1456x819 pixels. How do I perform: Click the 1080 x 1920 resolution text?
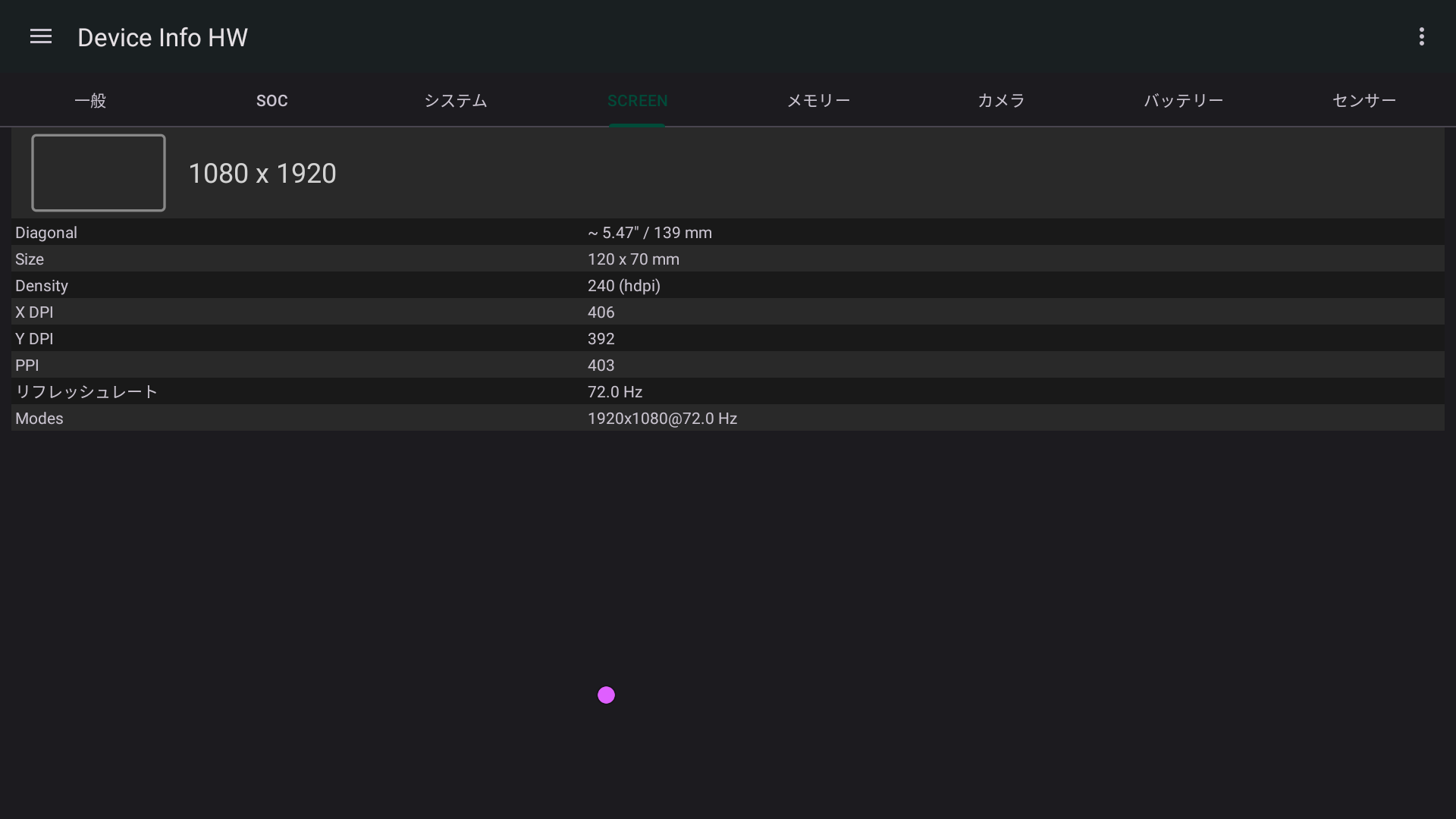click(262, 174)
